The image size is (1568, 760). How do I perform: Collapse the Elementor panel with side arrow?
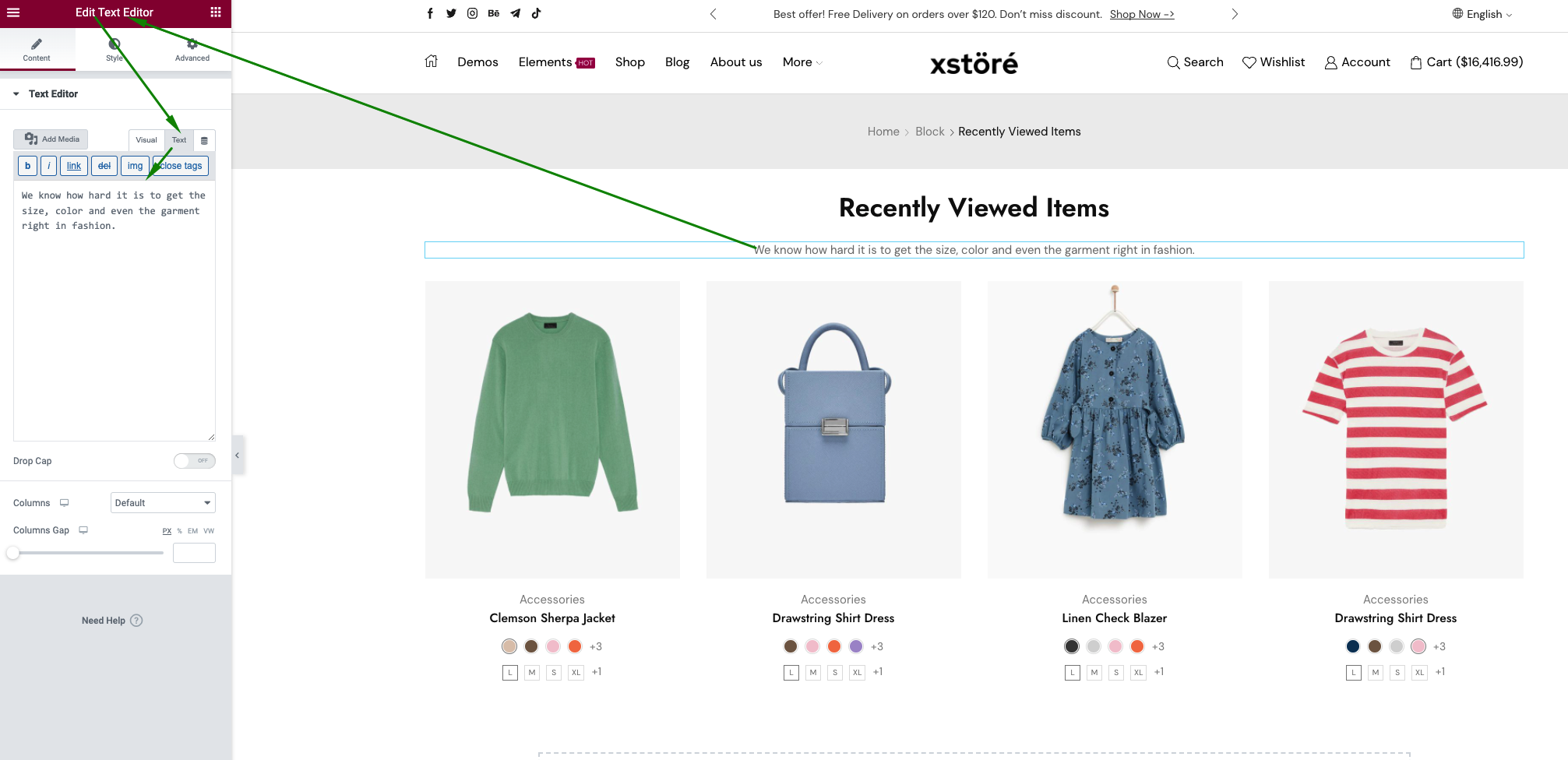(x=238, y=456)
